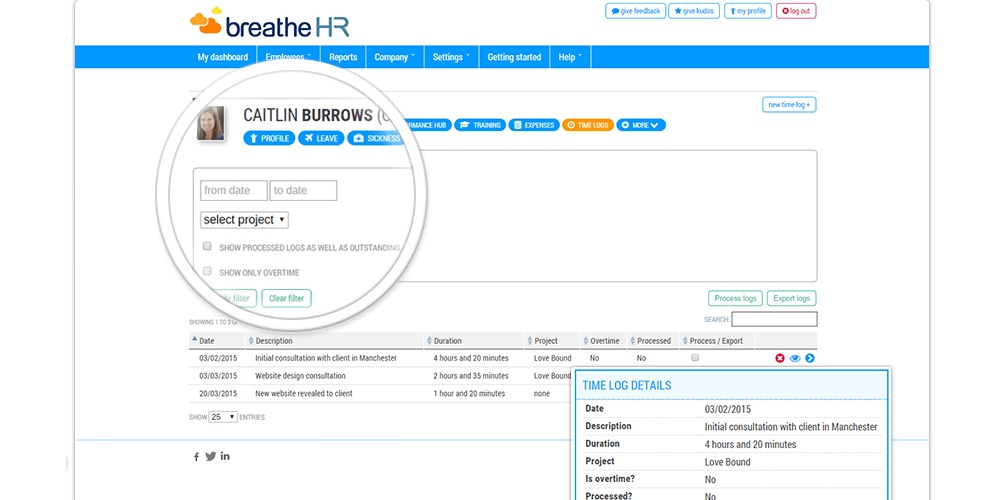Click the 'Time Log Details' popup heading
The width and height of the screenshot is (1000, 500).
[x=627, y=386]
